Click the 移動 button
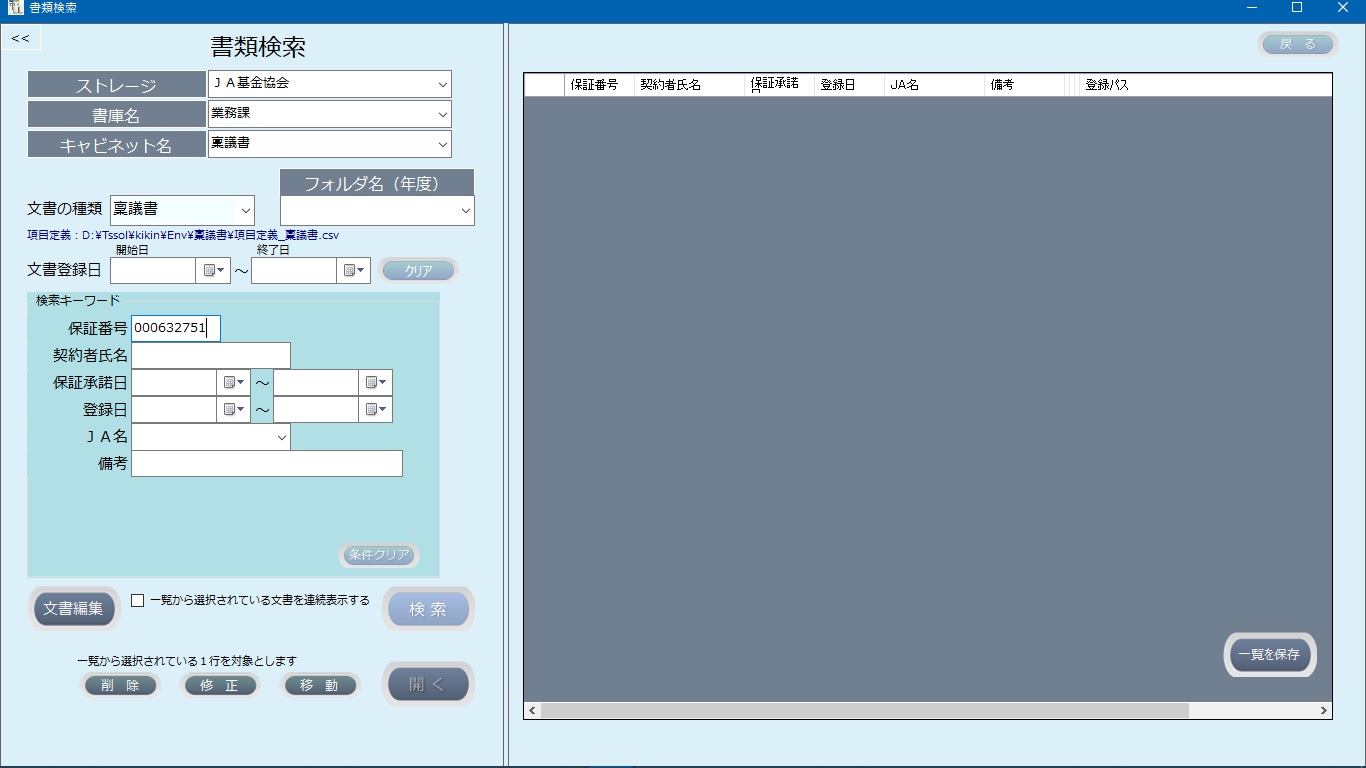This screenshot has width=1366, height=768. (x=319, y=685)
